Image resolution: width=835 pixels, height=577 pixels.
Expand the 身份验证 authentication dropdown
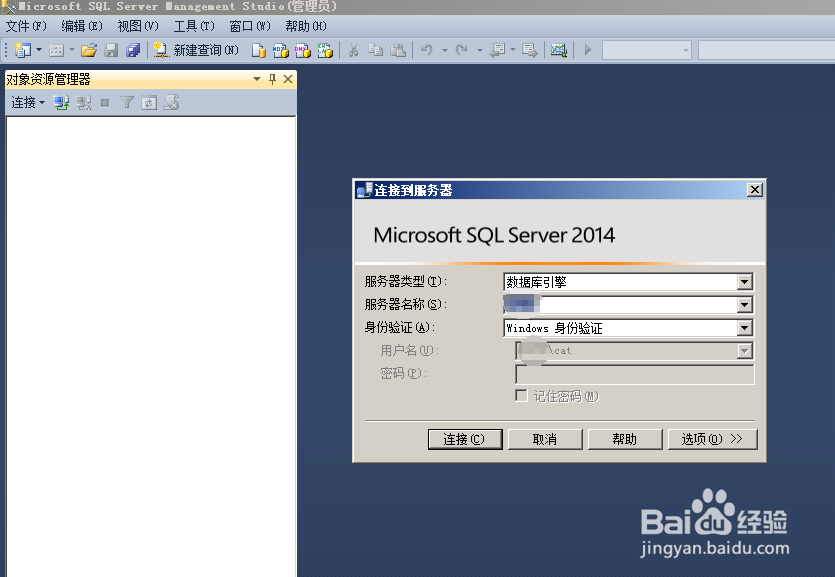pyautogui.click(x=744, y=328)
